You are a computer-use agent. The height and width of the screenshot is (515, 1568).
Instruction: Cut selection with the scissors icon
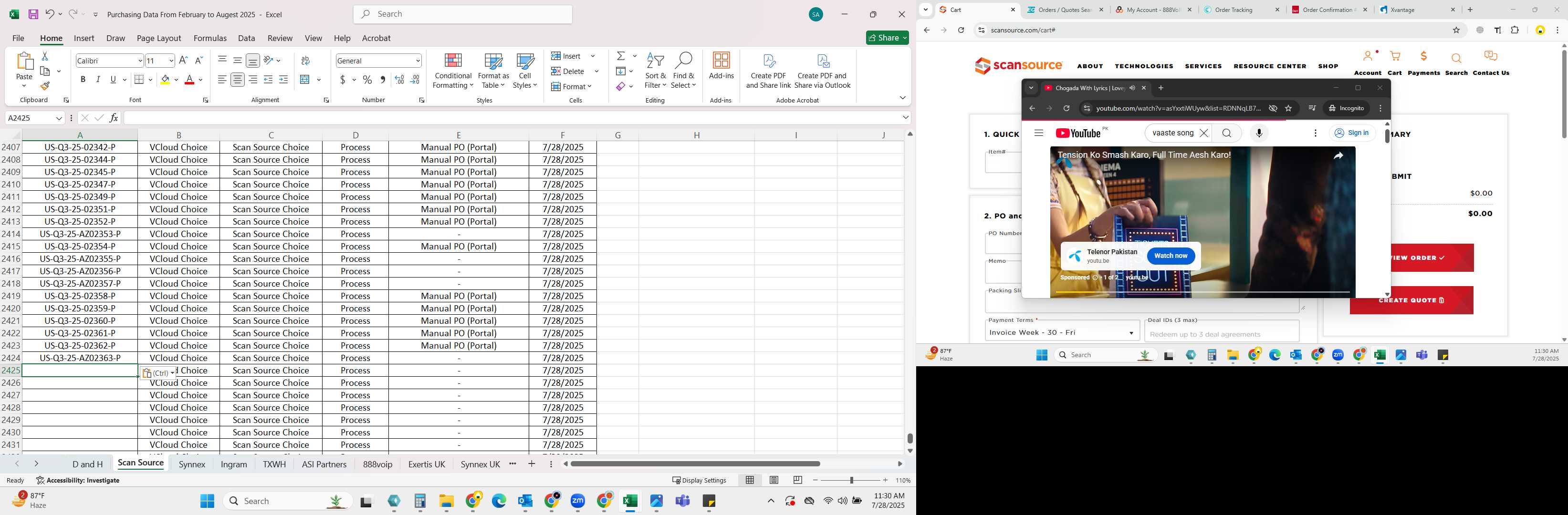pos(44,56)
